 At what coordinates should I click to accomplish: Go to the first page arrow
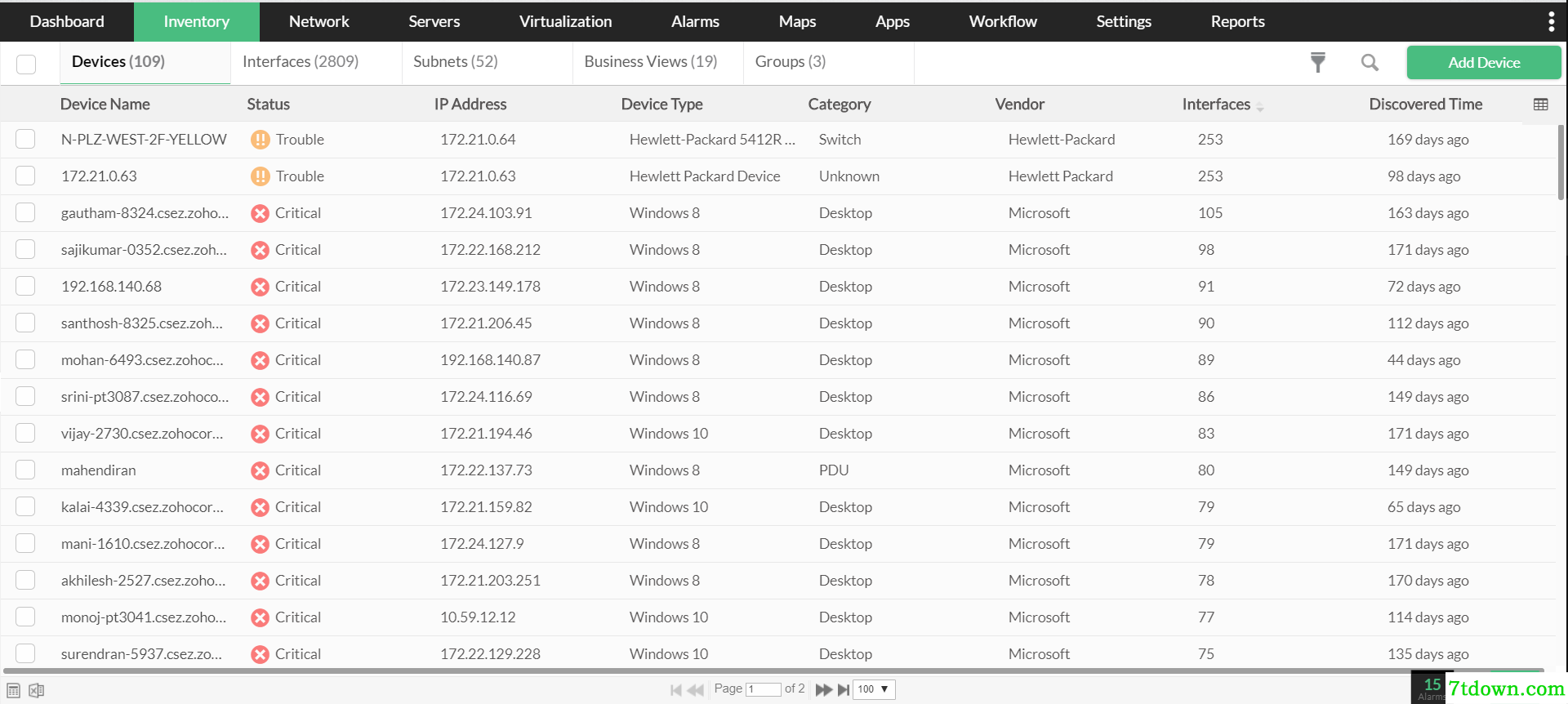pos(676,689)
